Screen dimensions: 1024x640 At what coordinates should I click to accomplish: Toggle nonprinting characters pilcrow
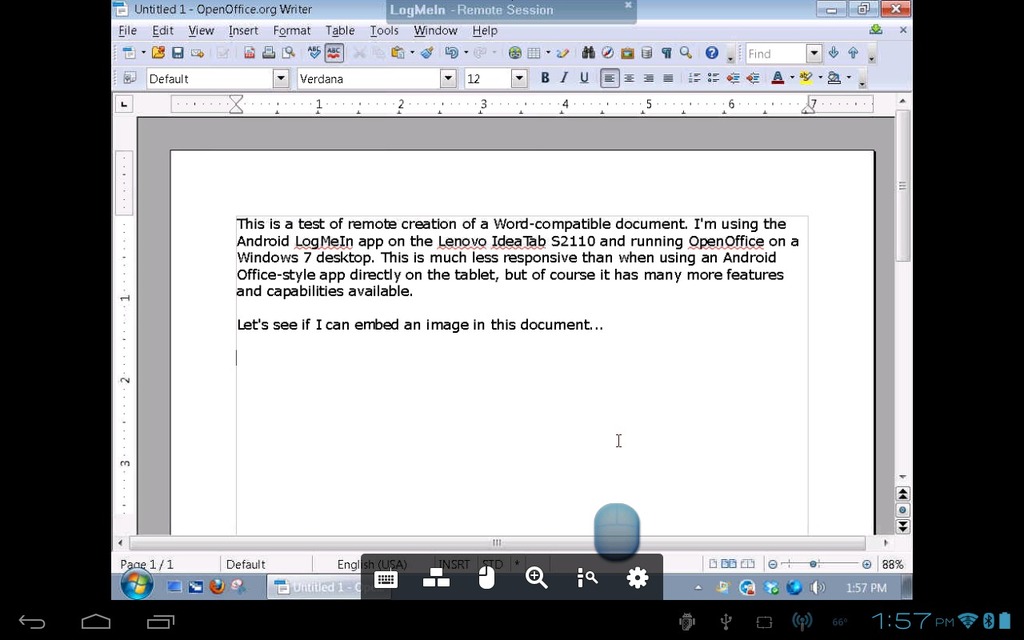pyautogui.click(x=666, y=53)
